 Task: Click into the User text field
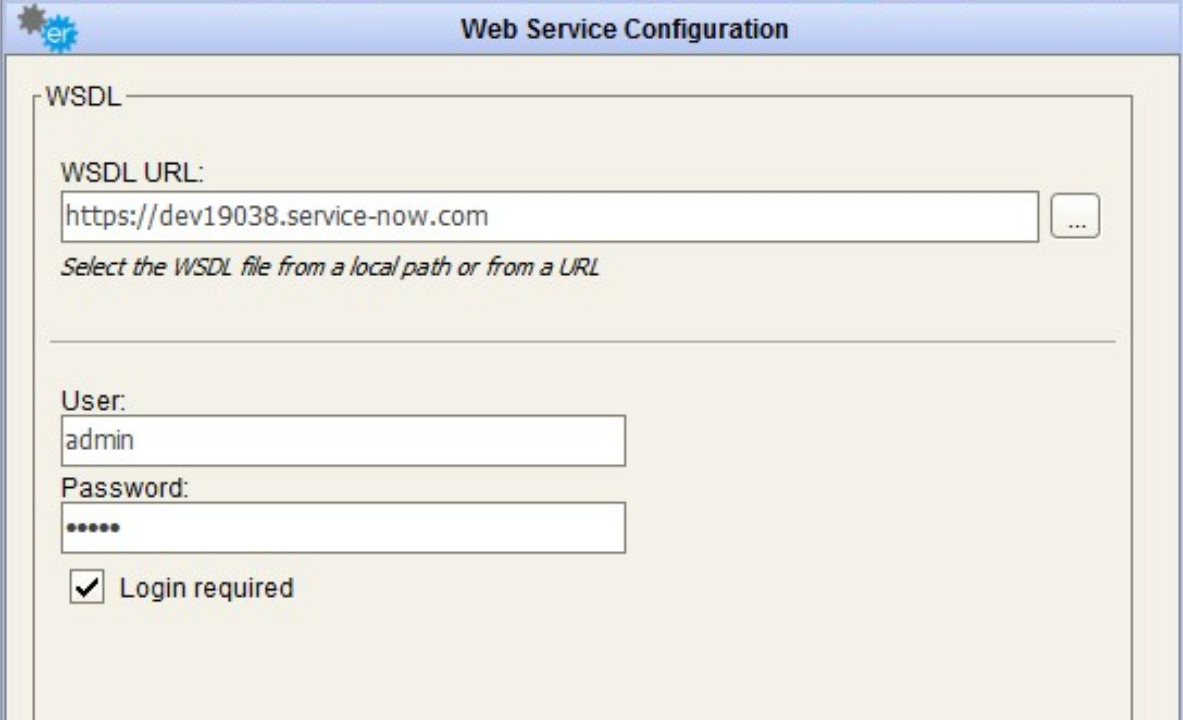343,441
